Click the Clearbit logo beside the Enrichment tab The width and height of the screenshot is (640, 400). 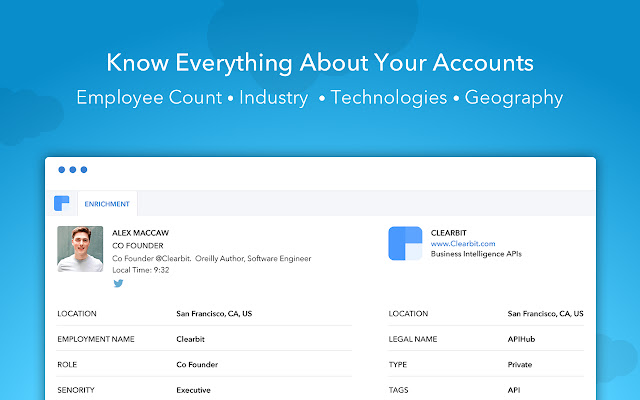coord(62,203)
